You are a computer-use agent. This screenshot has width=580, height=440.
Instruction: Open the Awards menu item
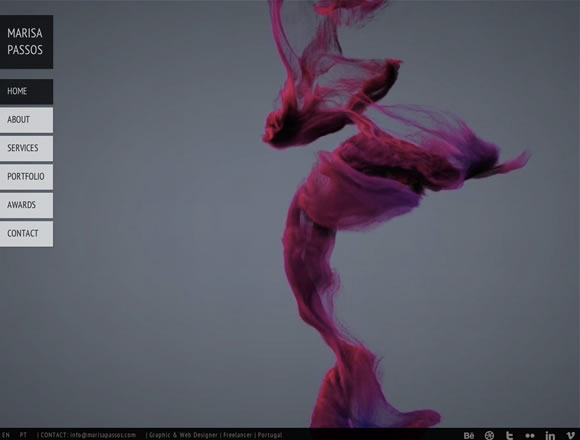(26, 205)
